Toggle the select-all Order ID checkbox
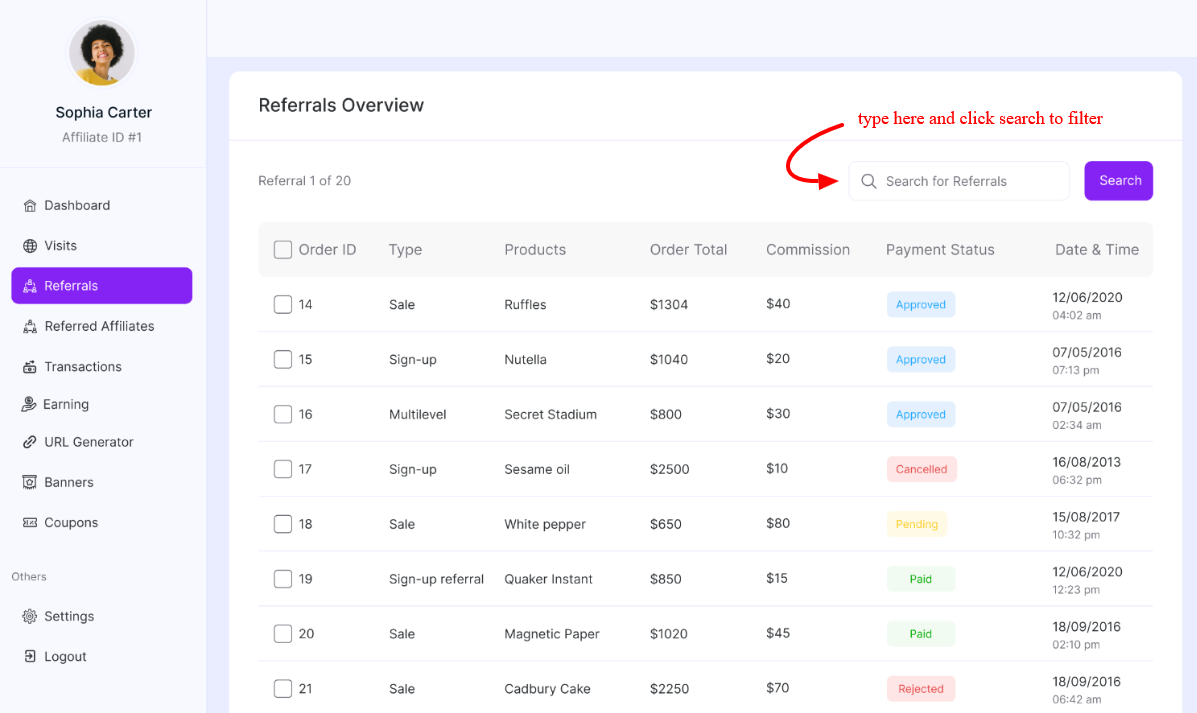The image size is (1197, 713). pos(283,250)
